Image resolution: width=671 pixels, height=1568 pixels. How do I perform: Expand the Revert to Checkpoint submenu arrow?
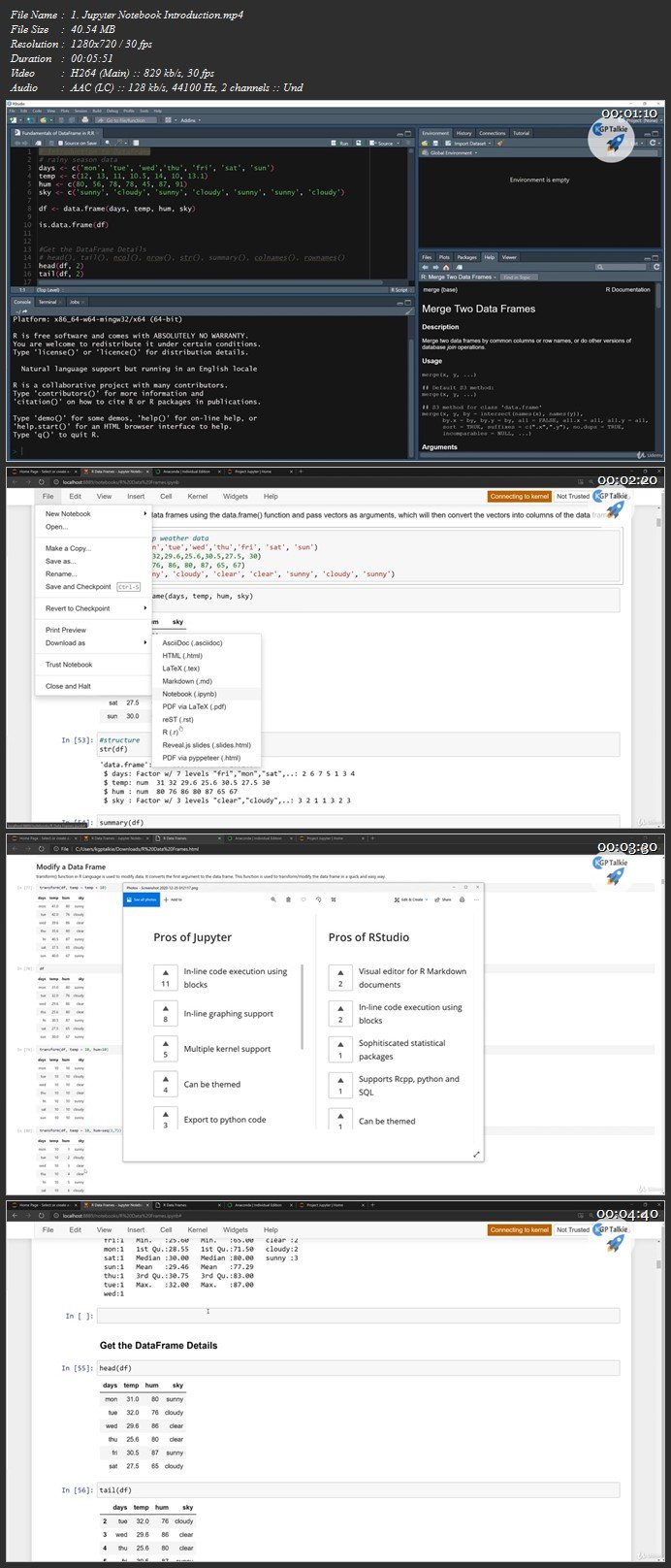click(x=145, y=608)
